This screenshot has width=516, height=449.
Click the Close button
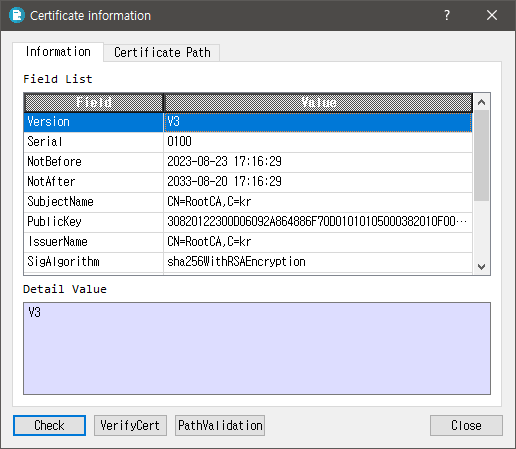pyautogui.click(x=466, y=425)
